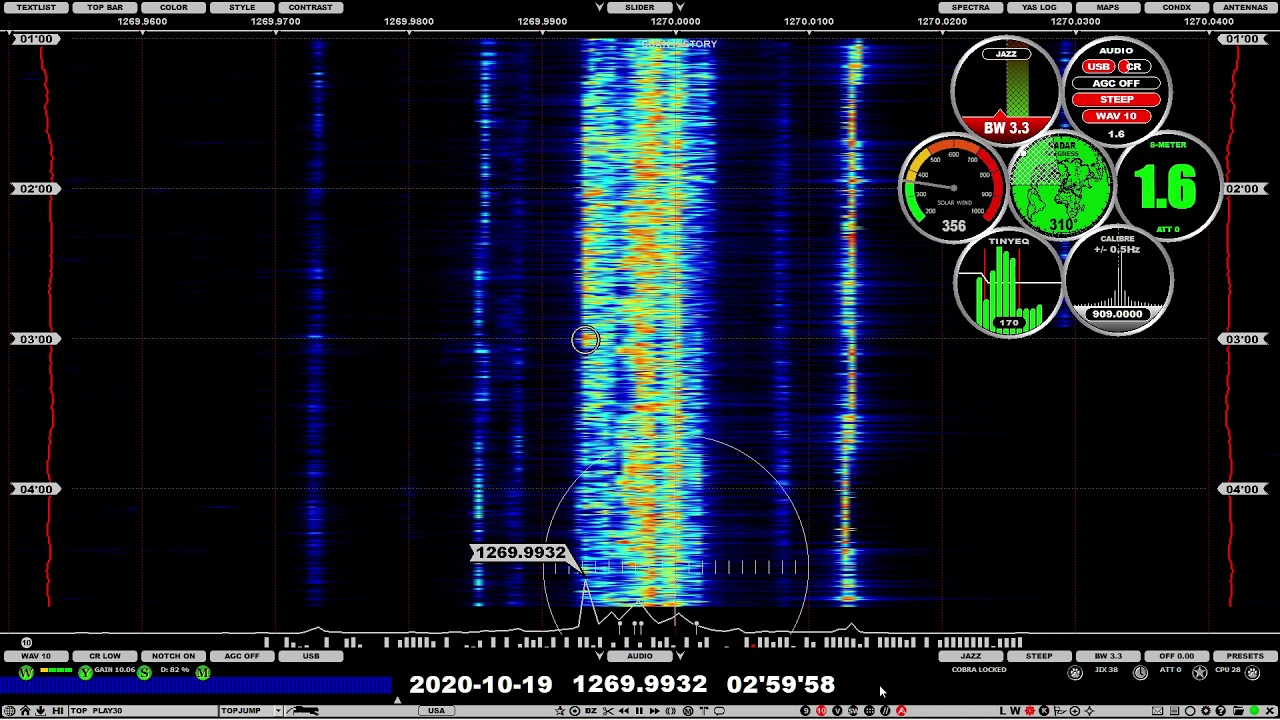Click the OFF 0.00 button

click(x=1176, y=656)
